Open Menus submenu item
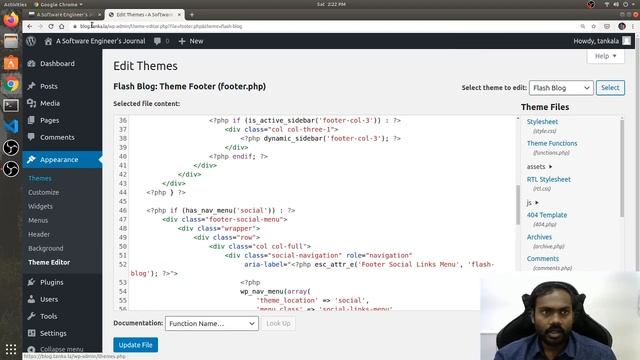 click(x=38, y=220)
